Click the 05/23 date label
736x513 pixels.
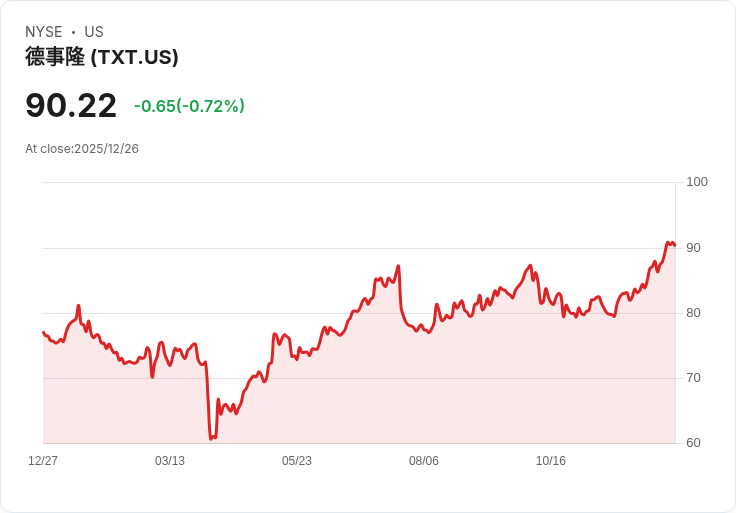coord(297,461)
